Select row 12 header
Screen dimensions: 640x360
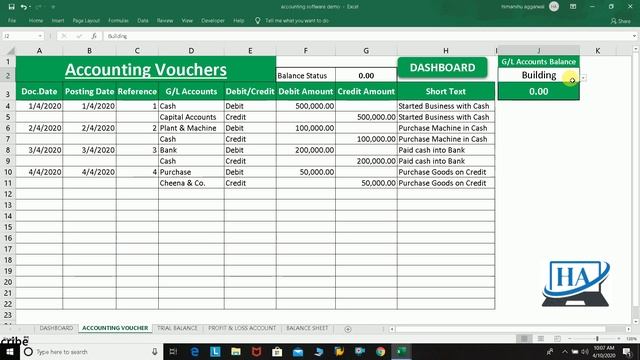8,194
